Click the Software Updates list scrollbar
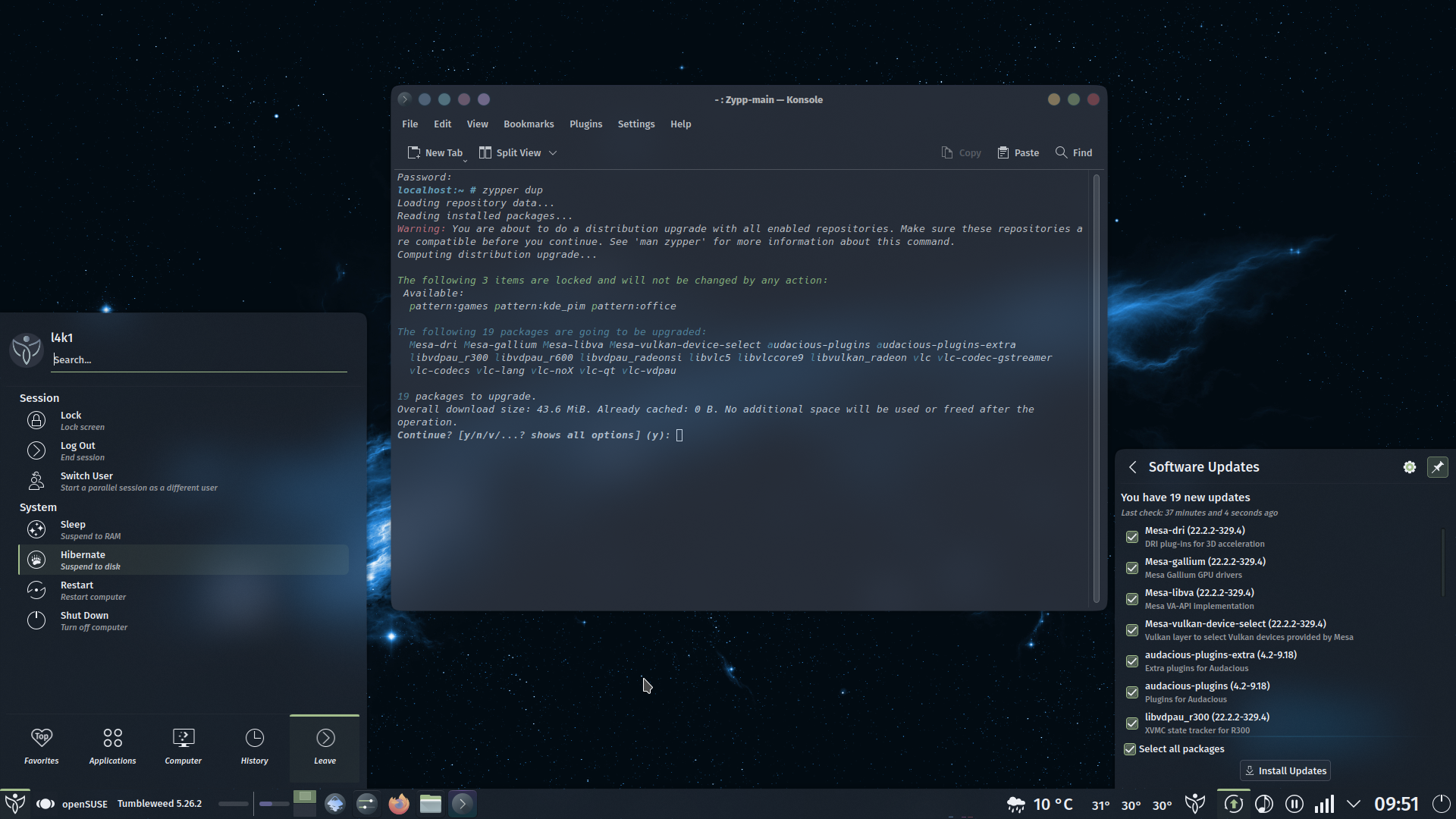This screenshot has width=1456, height=819. [x=1442, y=563]
